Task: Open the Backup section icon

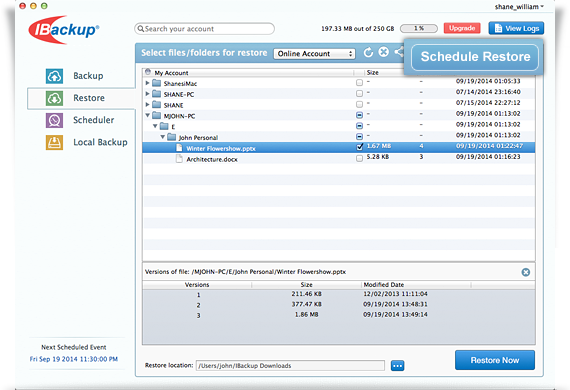Action: [x=54, y=76]
